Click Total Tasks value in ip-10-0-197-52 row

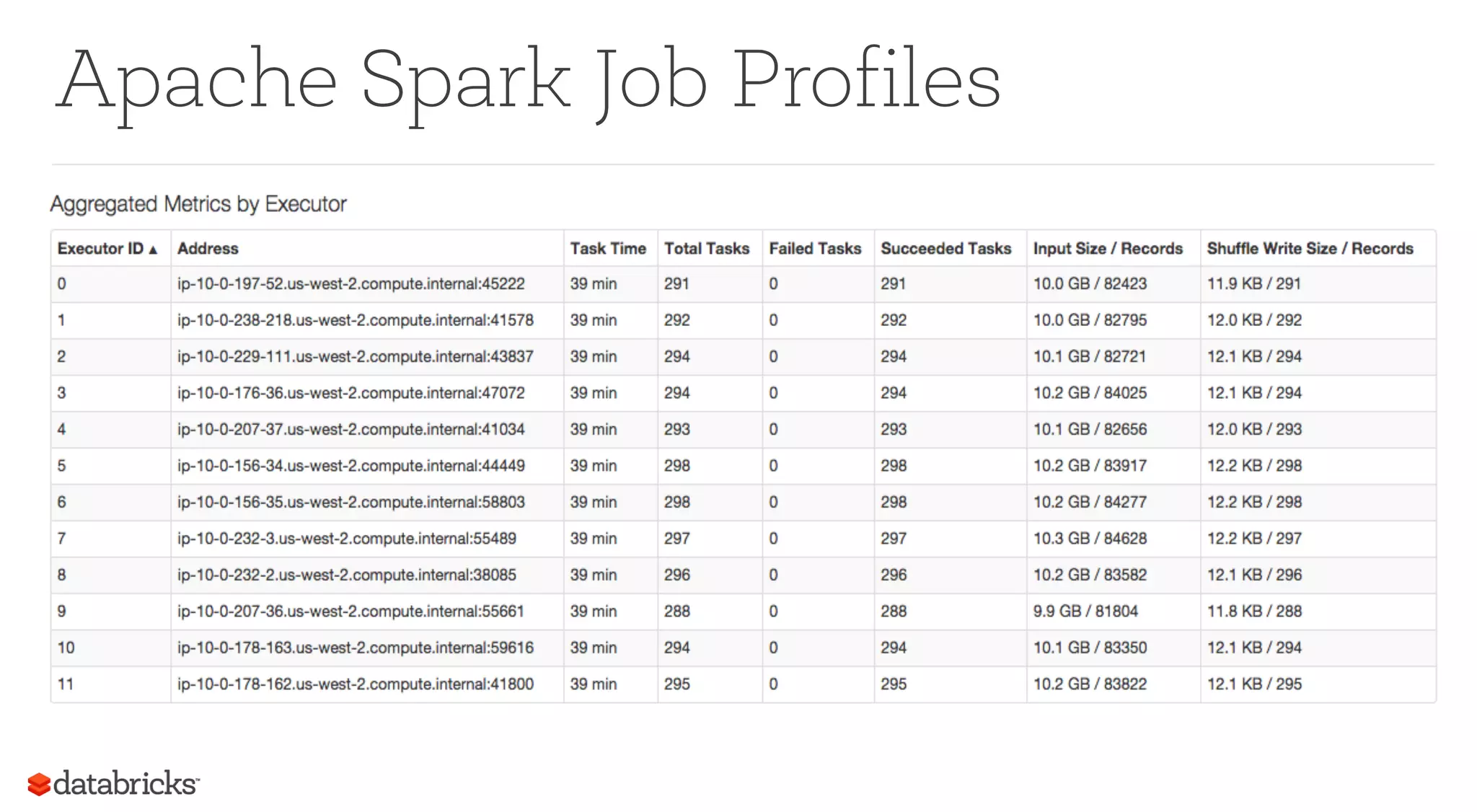(676, 284)
